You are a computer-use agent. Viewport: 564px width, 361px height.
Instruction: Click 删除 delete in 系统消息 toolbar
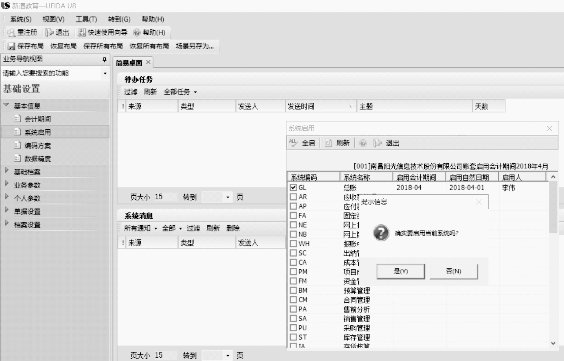click(233, 228)
